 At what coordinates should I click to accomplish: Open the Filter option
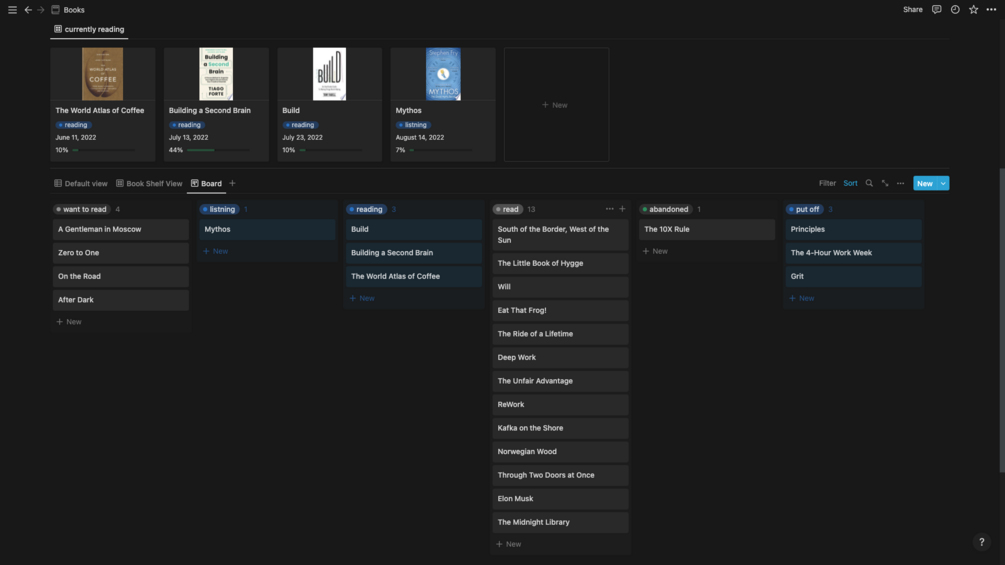[x=827, y=183]
